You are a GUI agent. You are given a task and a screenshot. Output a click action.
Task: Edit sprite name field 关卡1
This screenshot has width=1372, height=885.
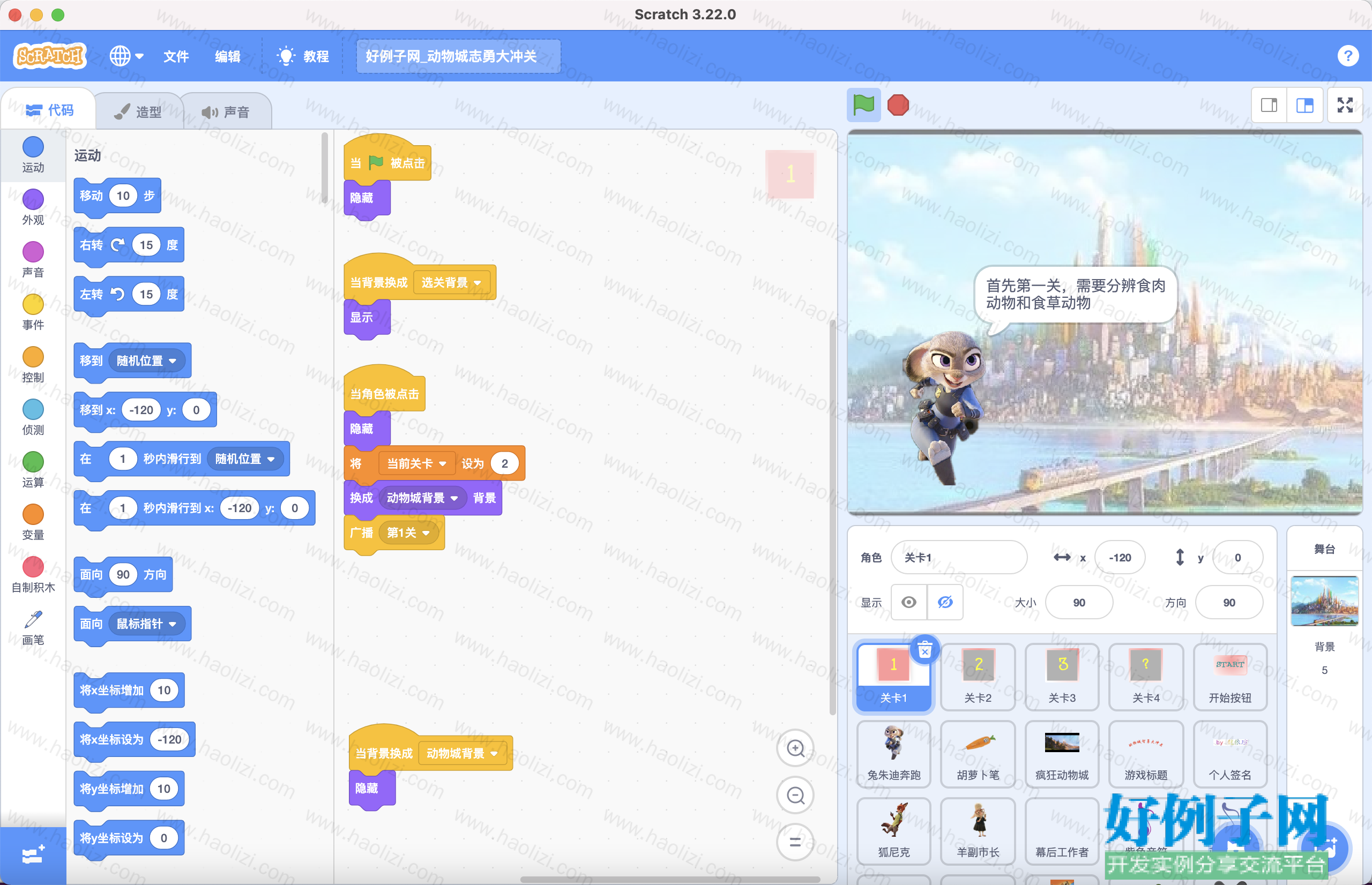click(959, 558)
